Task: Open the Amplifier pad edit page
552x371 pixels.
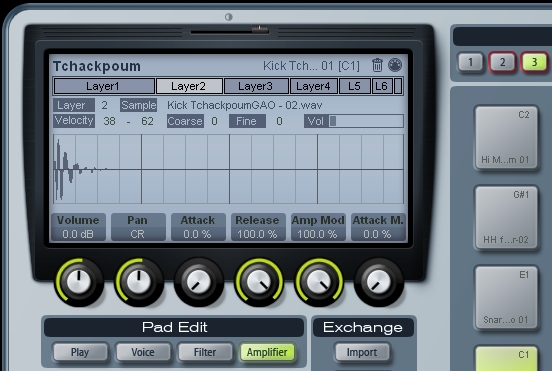Action: tap(267, 352)
